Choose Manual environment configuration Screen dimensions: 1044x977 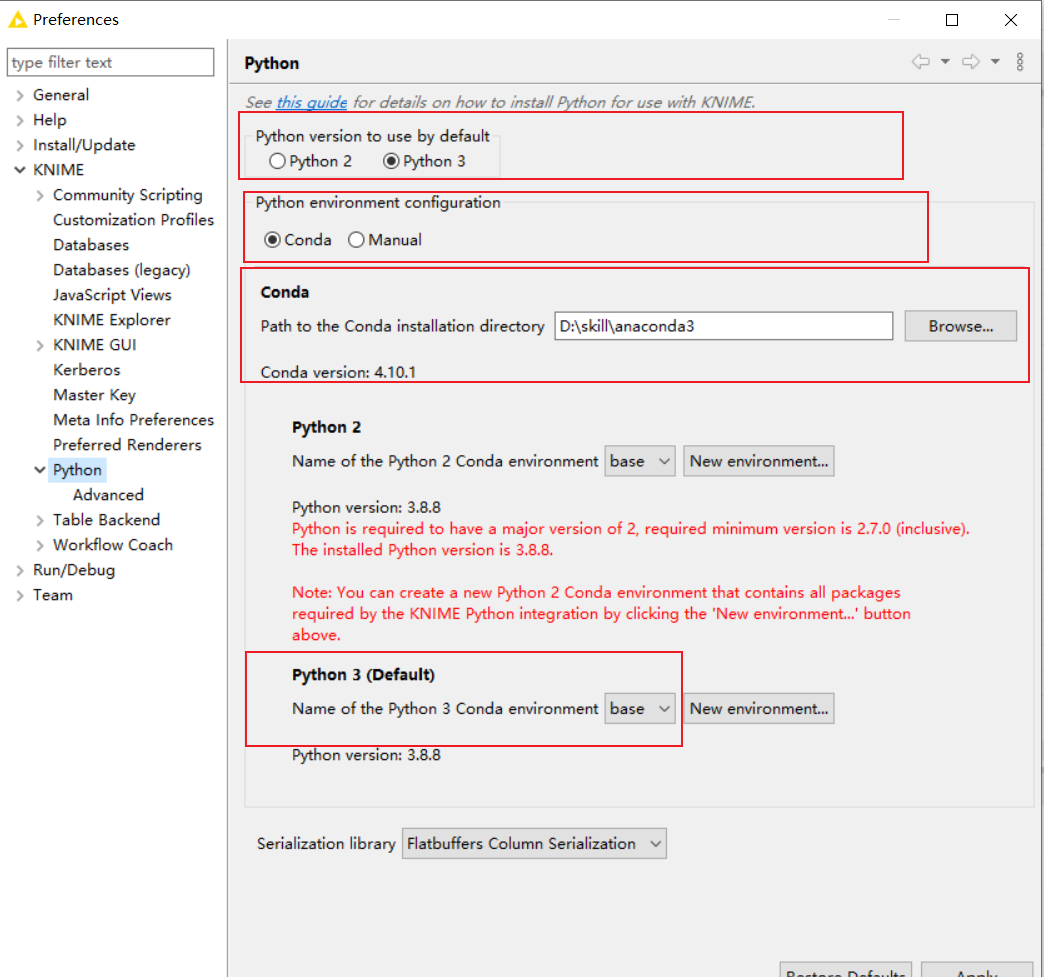(356, 240)
